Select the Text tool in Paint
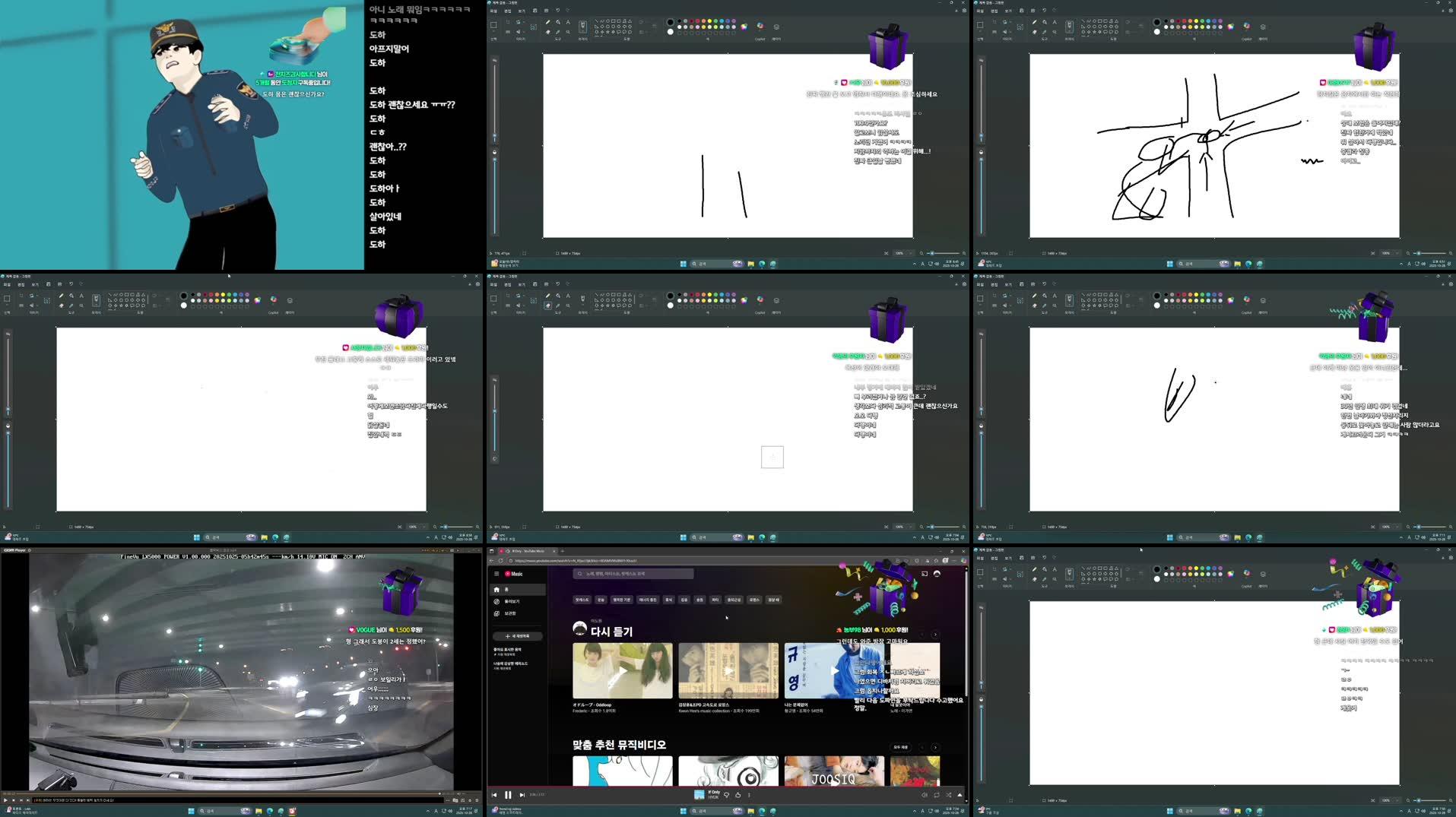Screen dimensions: 1456x817 tap(568, 22)
